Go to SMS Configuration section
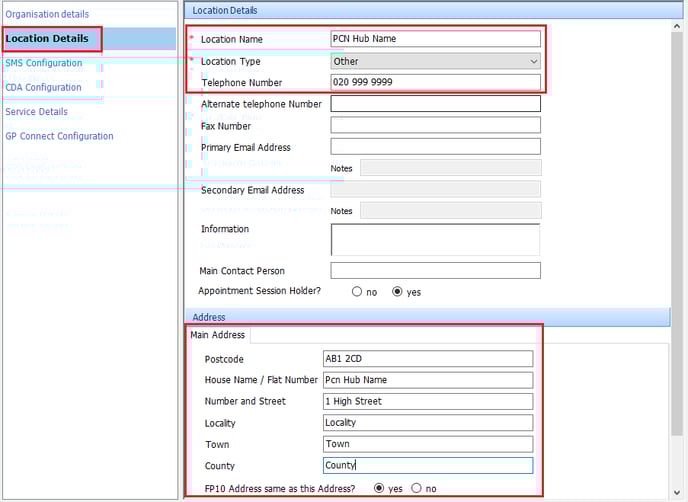688x502 pixels. pyautogui.click(x=44, y=63)
